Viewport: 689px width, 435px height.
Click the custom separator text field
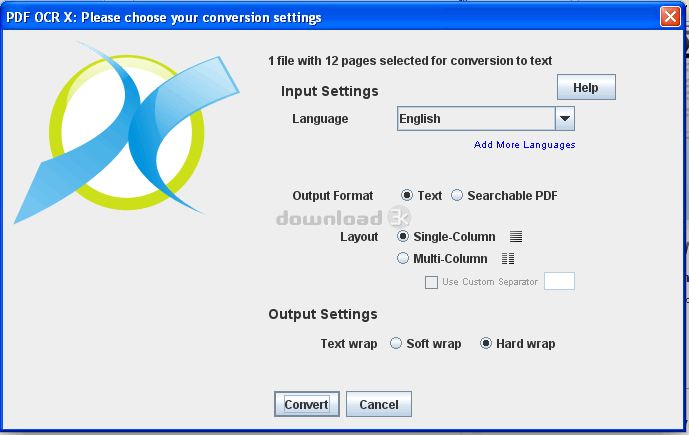tap(559, 281)
